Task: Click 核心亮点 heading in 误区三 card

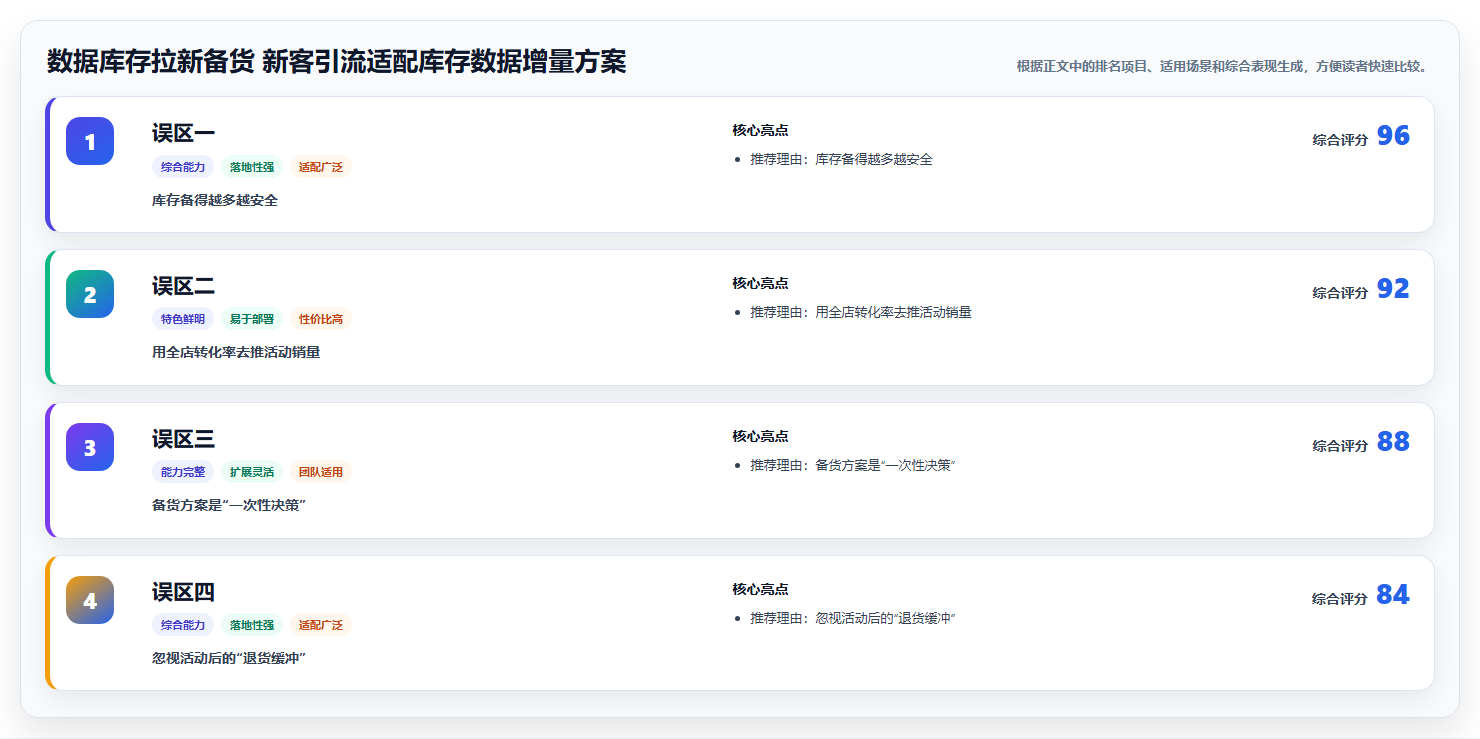Action: click(x=760, y=436)
